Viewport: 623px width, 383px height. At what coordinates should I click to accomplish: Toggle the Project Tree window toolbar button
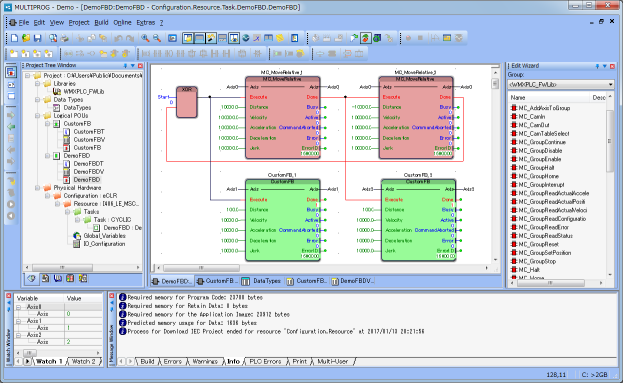[x=188, y=38]
